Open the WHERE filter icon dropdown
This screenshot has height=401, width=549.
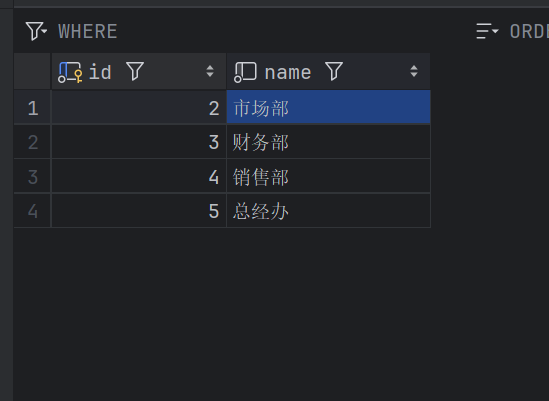(x=36, y=31)
